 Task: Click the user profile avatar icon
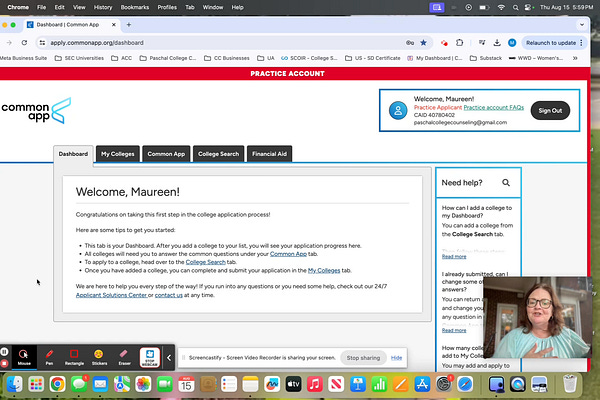point(398,111)
